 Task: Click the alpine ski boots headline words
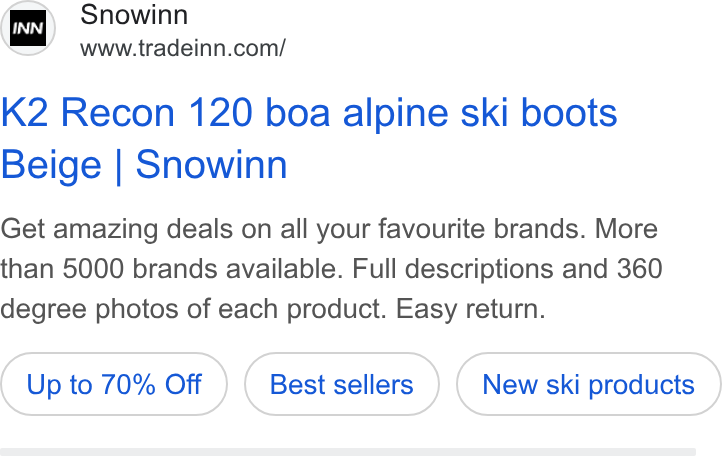(480, 114)
